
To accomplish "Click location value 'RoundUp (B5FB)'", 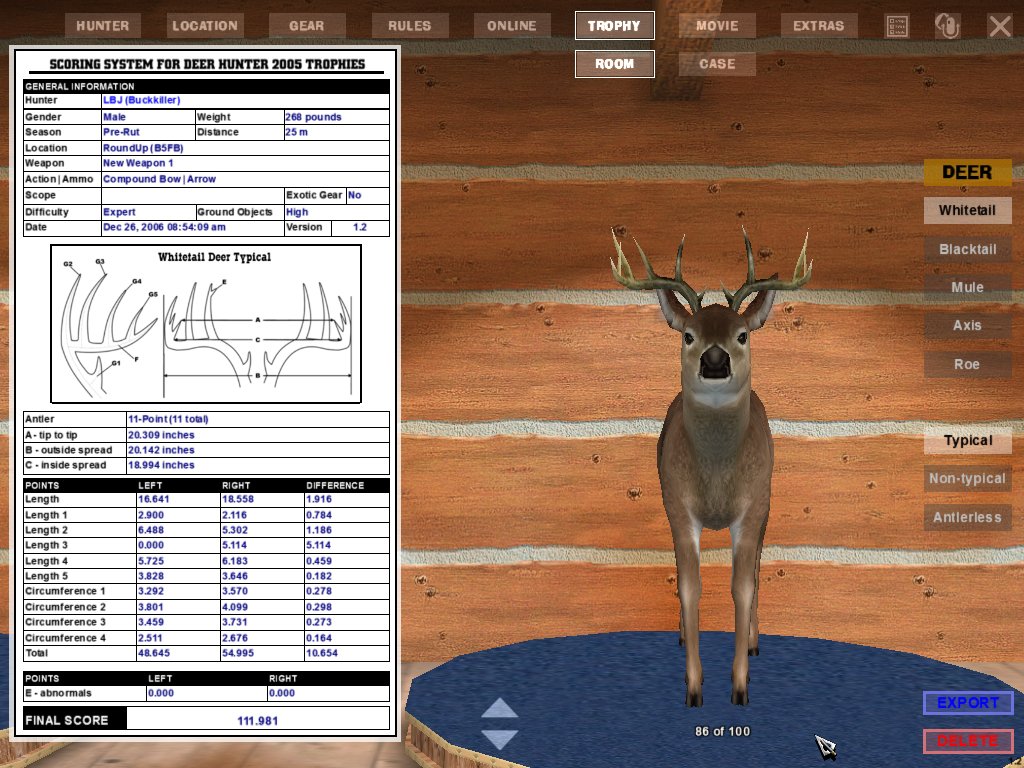I will pos(143,148).
